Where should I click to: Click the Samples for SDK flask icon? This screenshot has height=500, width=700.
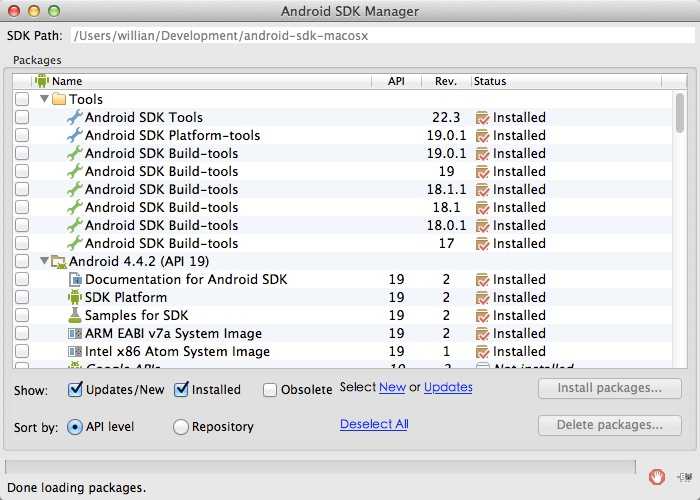coord(75,315)
